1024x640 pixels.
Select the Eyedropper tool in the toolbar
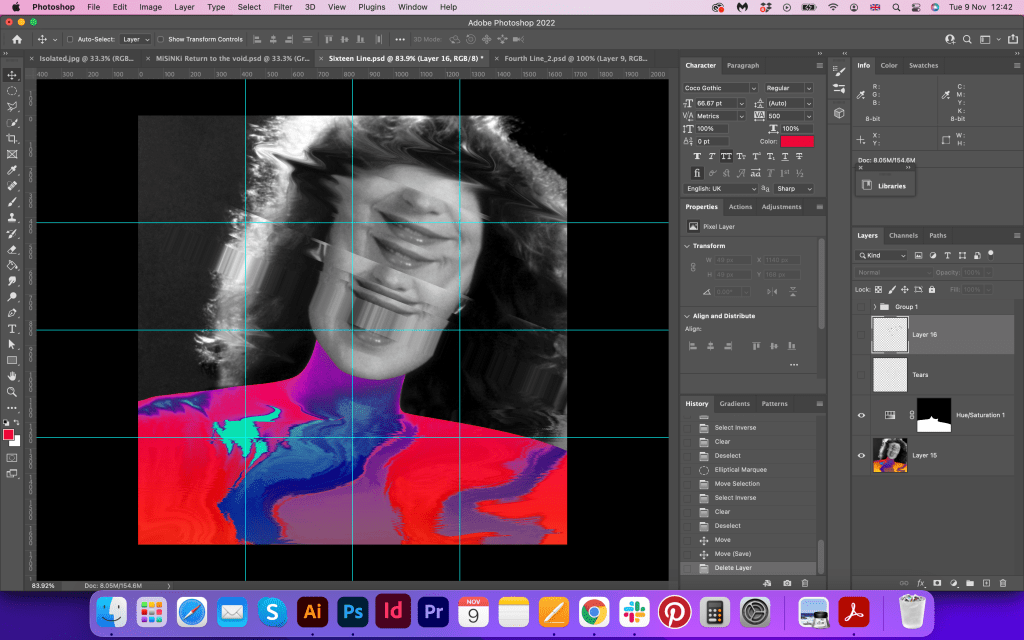[12, 170]
